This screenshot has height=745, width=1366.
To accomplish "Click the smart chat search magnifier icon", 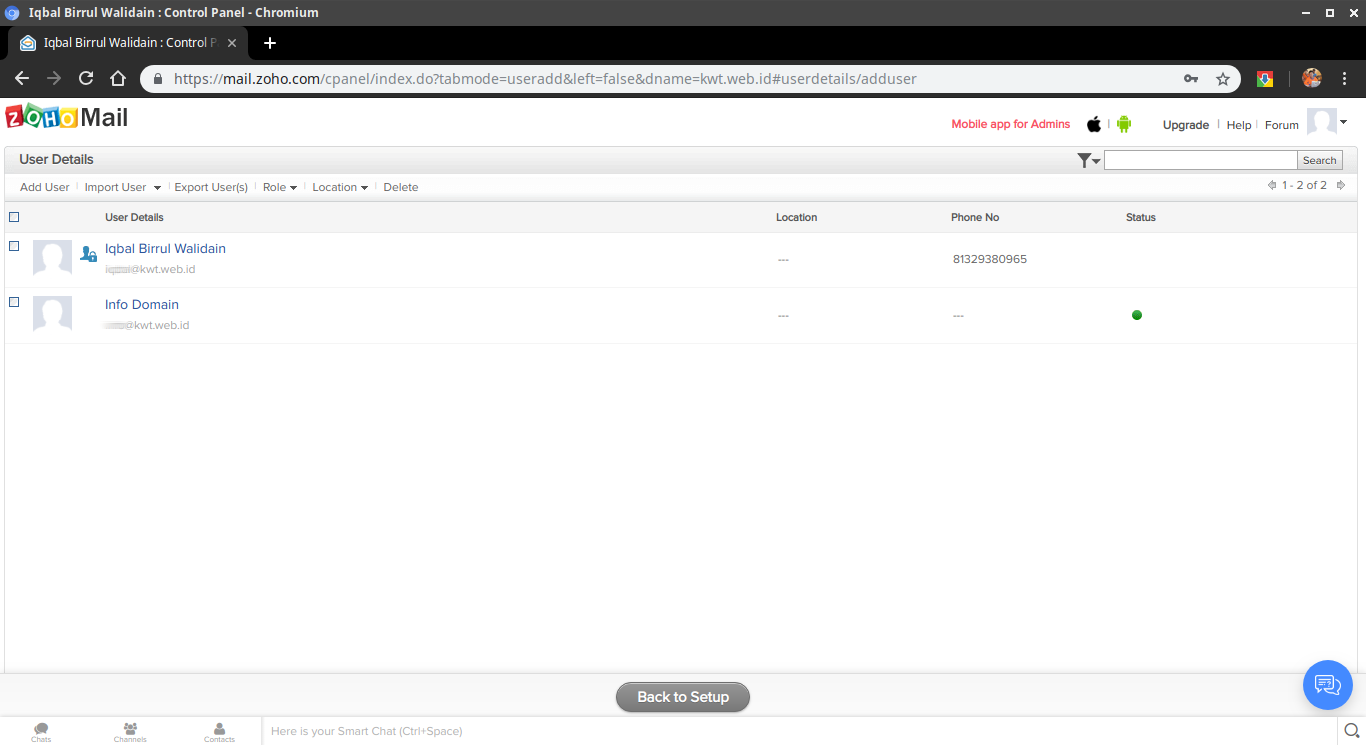I will coord(1351,731).
